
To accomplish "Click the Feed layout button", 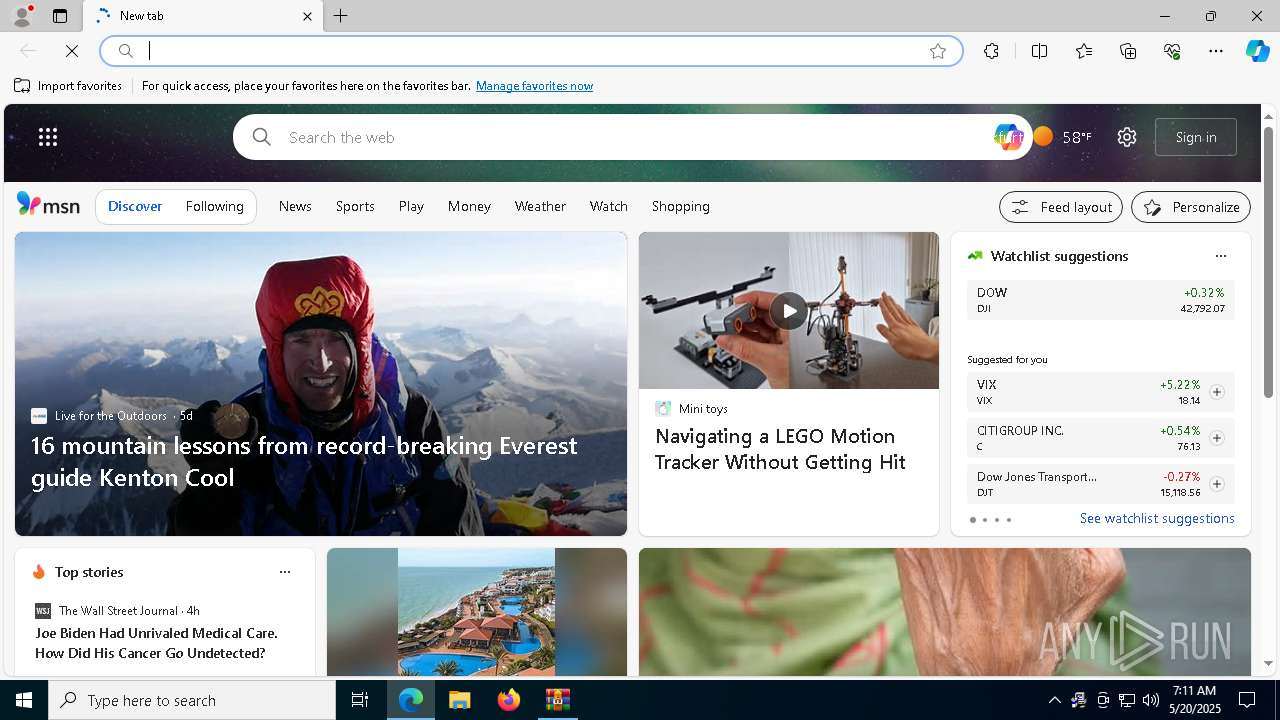I will [x=1061, y=207].
